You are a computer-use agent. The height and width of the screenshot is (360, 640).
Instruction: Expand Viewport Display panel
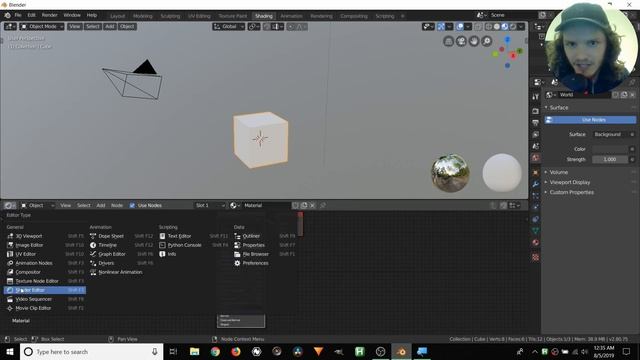(569, 182)
